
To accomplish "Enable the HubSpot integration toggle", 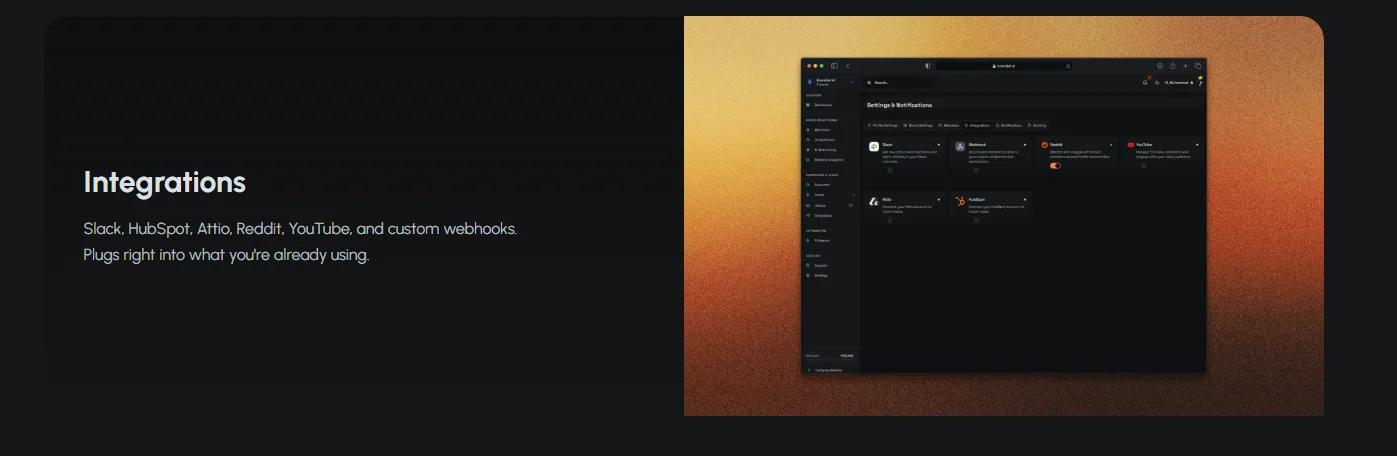I will 975,220.
